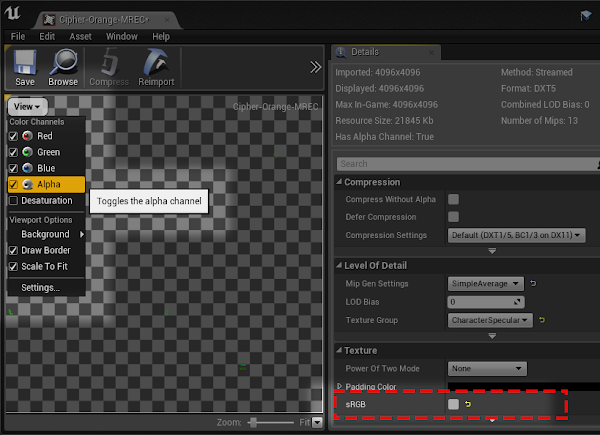Click the Save toolbar icon

[25, 62]
